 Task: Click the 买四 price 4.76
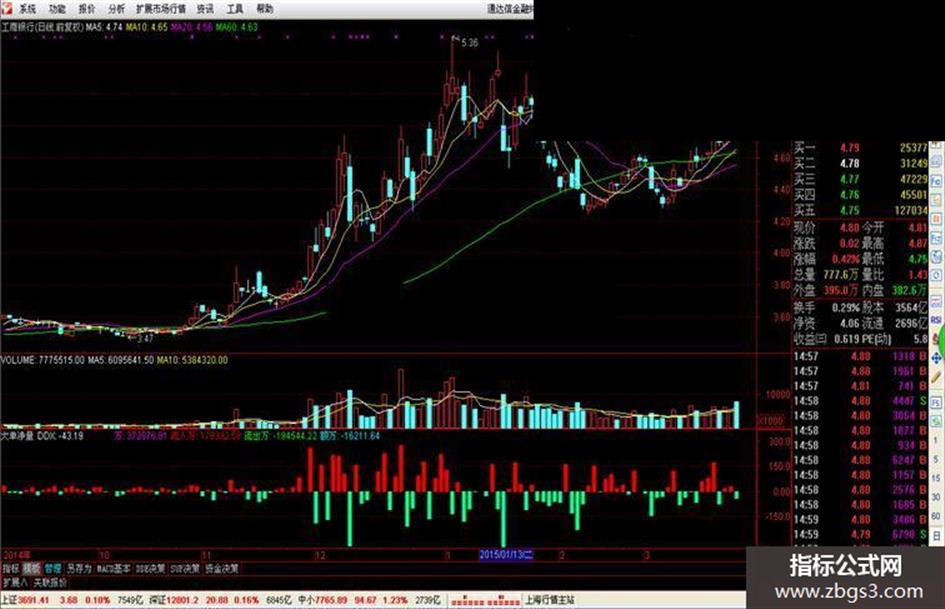[850, 195]
